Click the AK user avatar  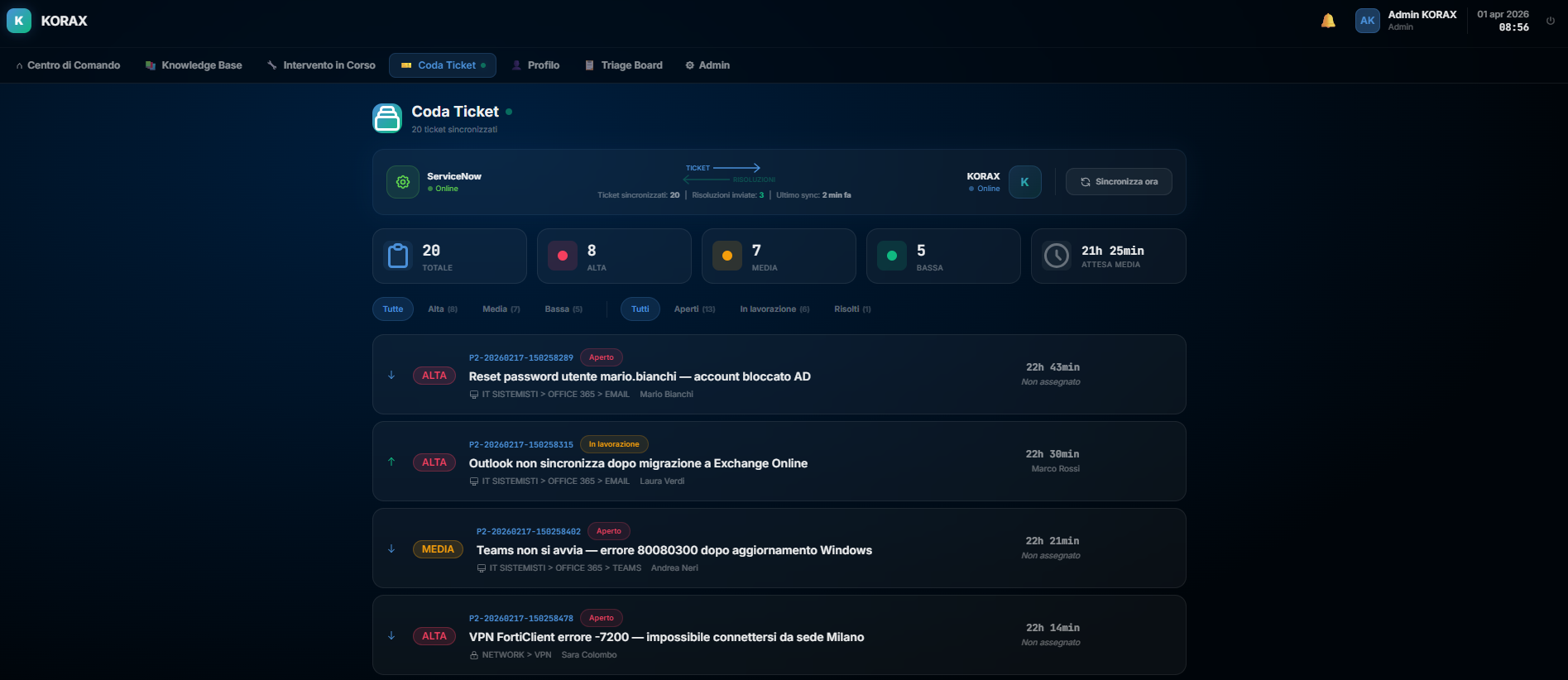(1368, 21)
